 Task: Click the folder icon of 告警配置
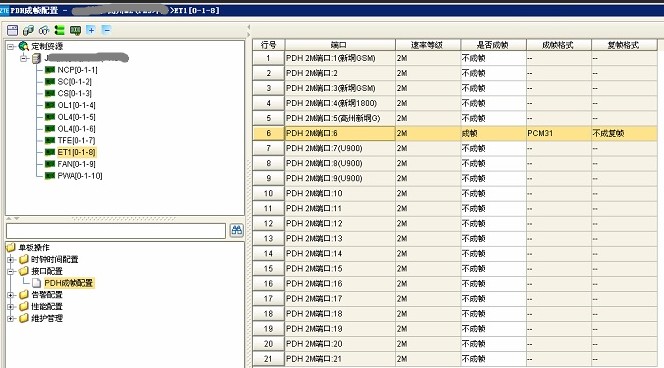tap(24, 294)
